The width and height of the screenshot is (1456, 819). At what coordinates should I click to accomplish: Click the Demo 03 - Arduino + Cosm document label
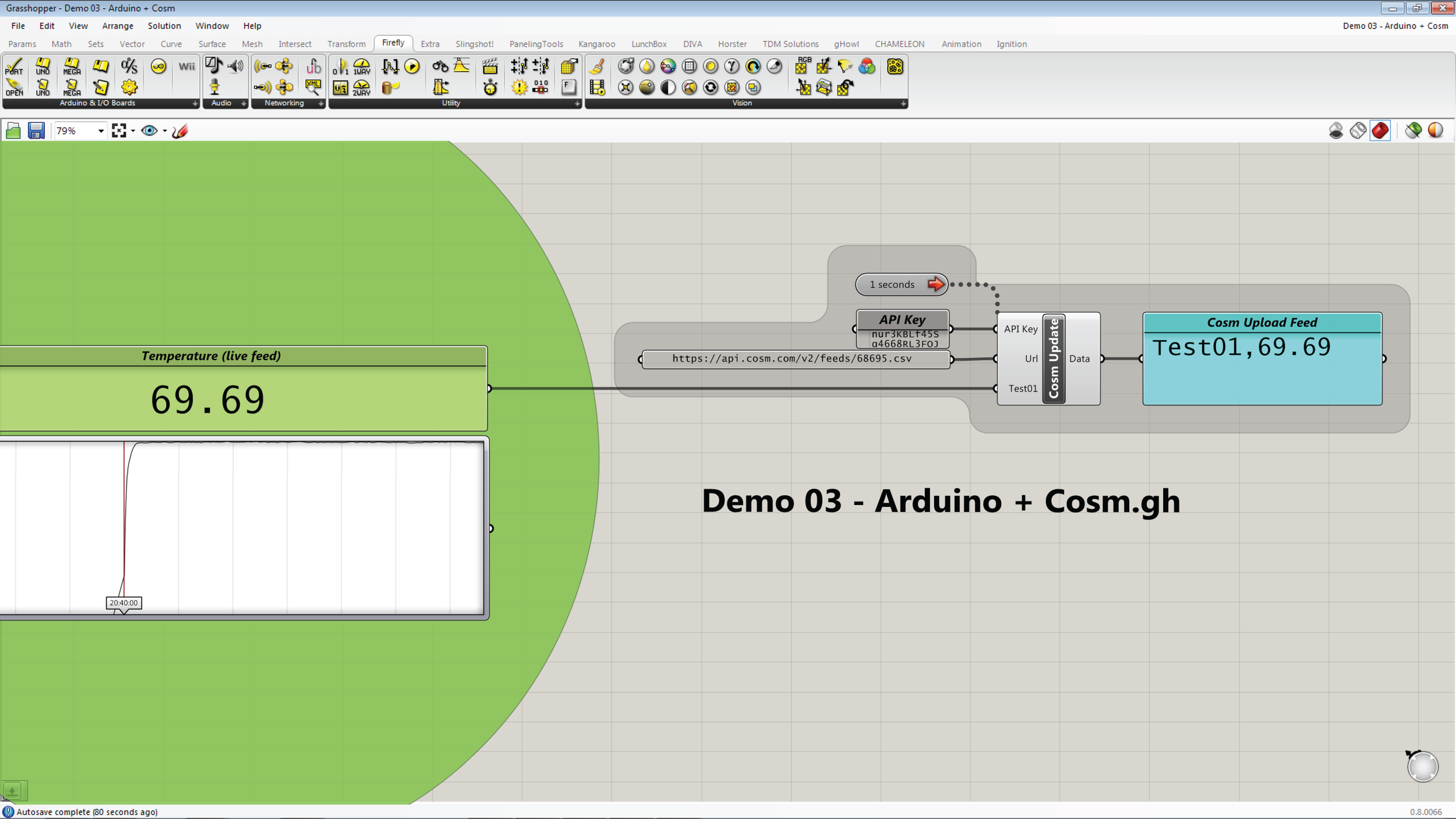click(x=1395, y=26)
